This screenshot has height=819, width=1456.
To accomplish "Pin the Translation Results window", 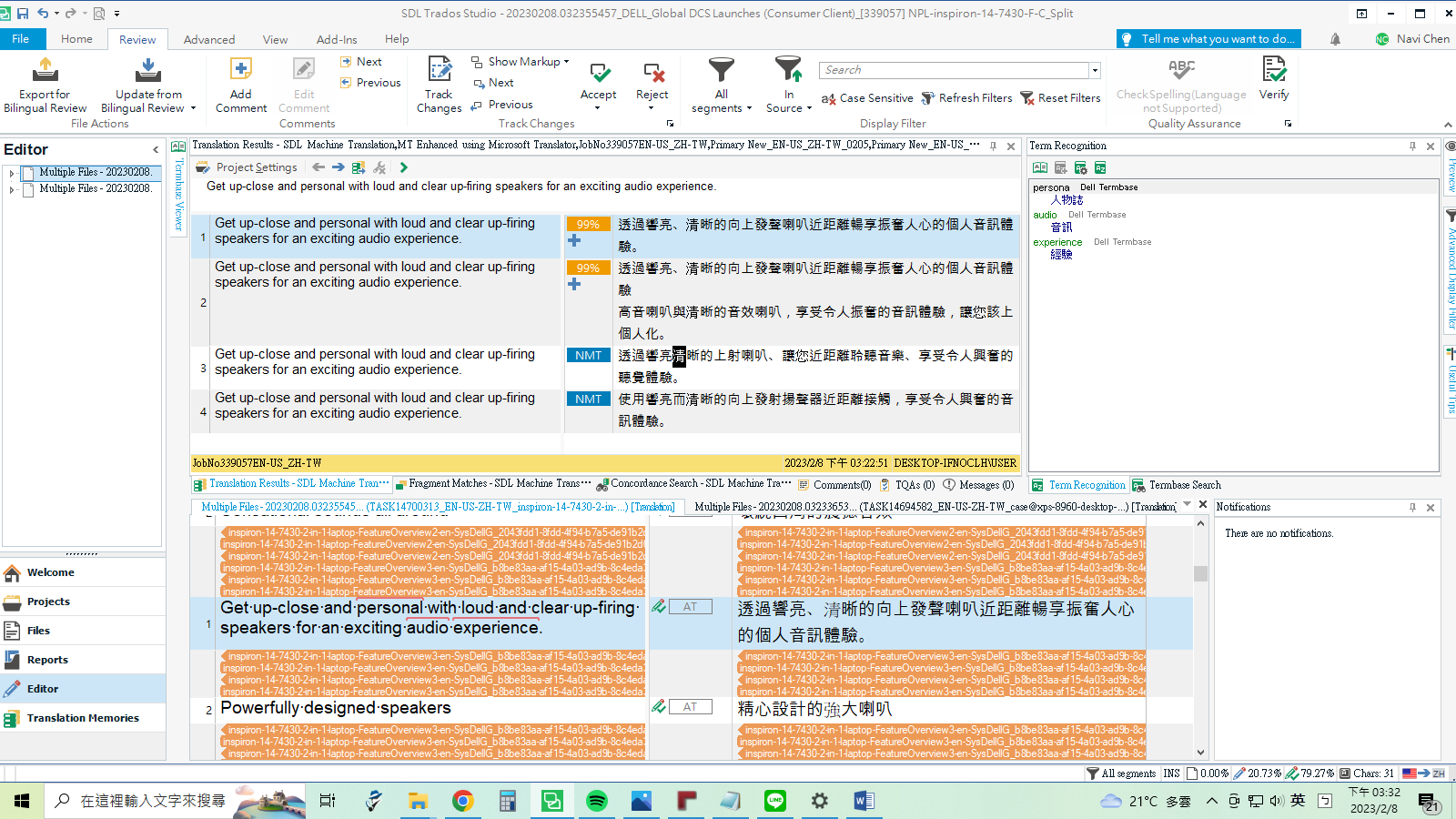I will 993,146.
